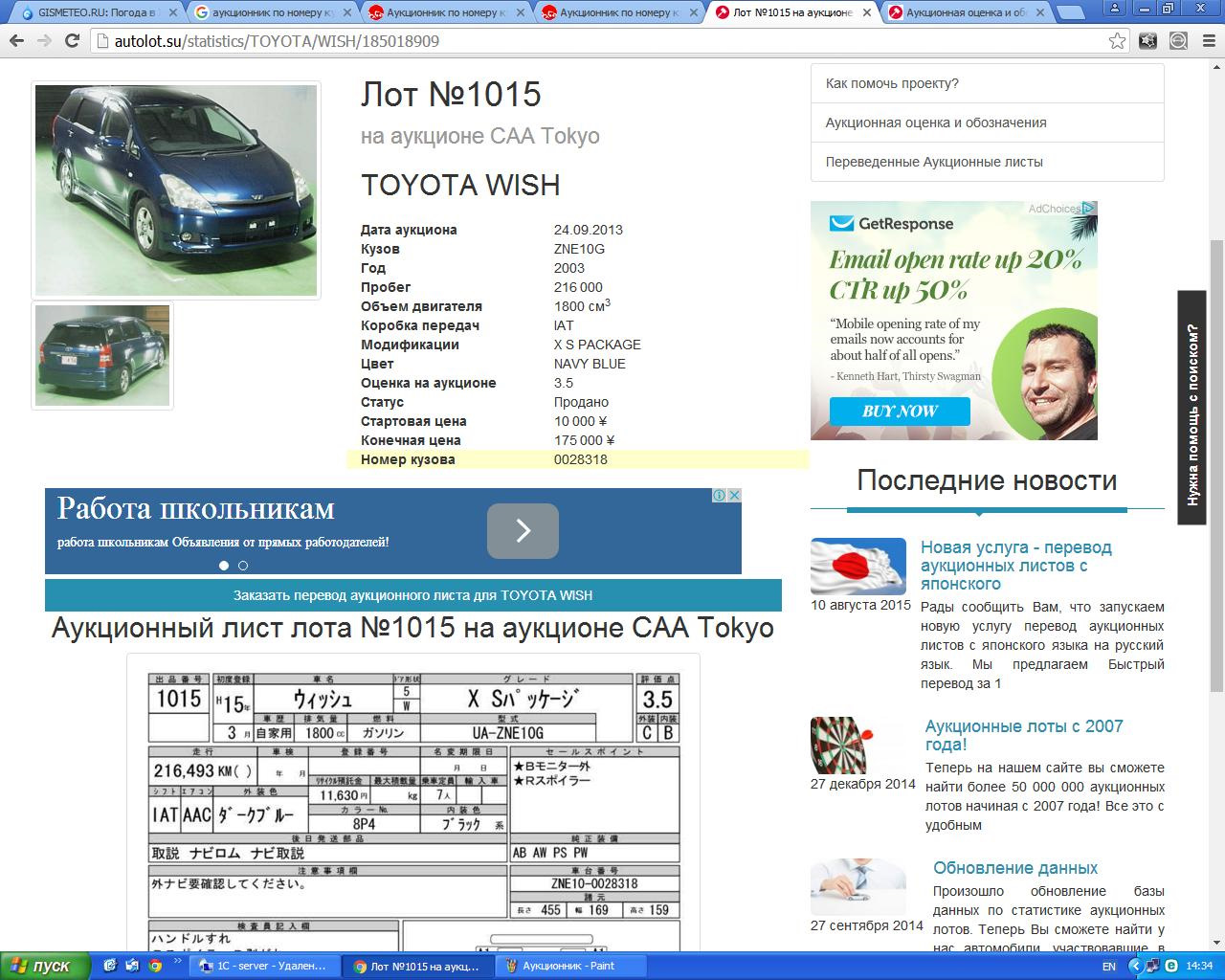Click the EN language indicator in taskbar
1225x980 pixels.
tap(1108, 967)
